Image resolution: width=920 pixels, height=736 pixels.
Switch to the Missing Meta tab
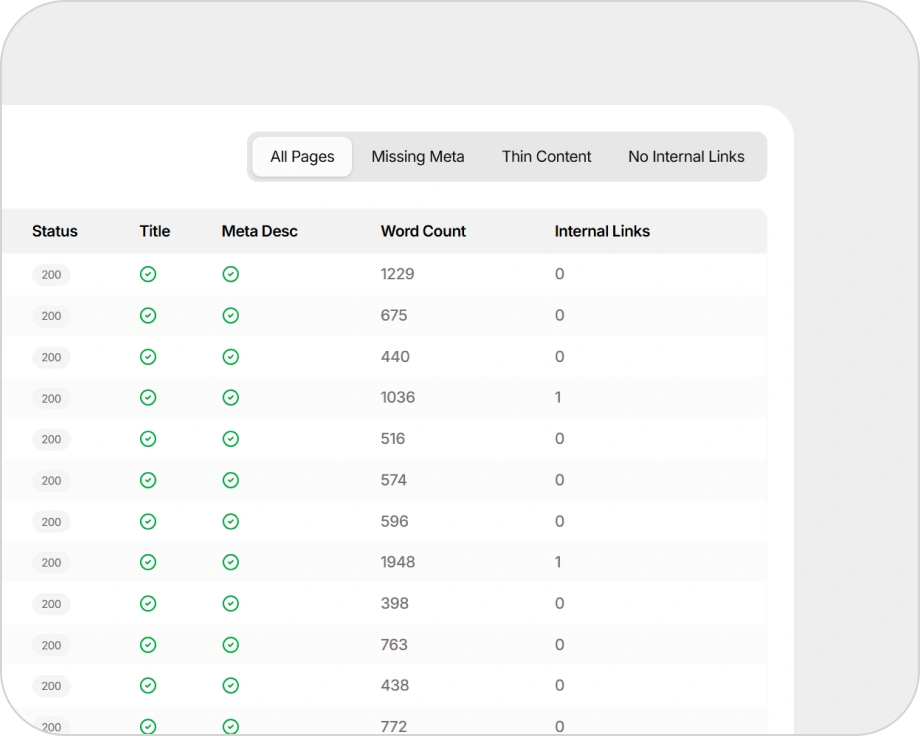tap(417, 156)
